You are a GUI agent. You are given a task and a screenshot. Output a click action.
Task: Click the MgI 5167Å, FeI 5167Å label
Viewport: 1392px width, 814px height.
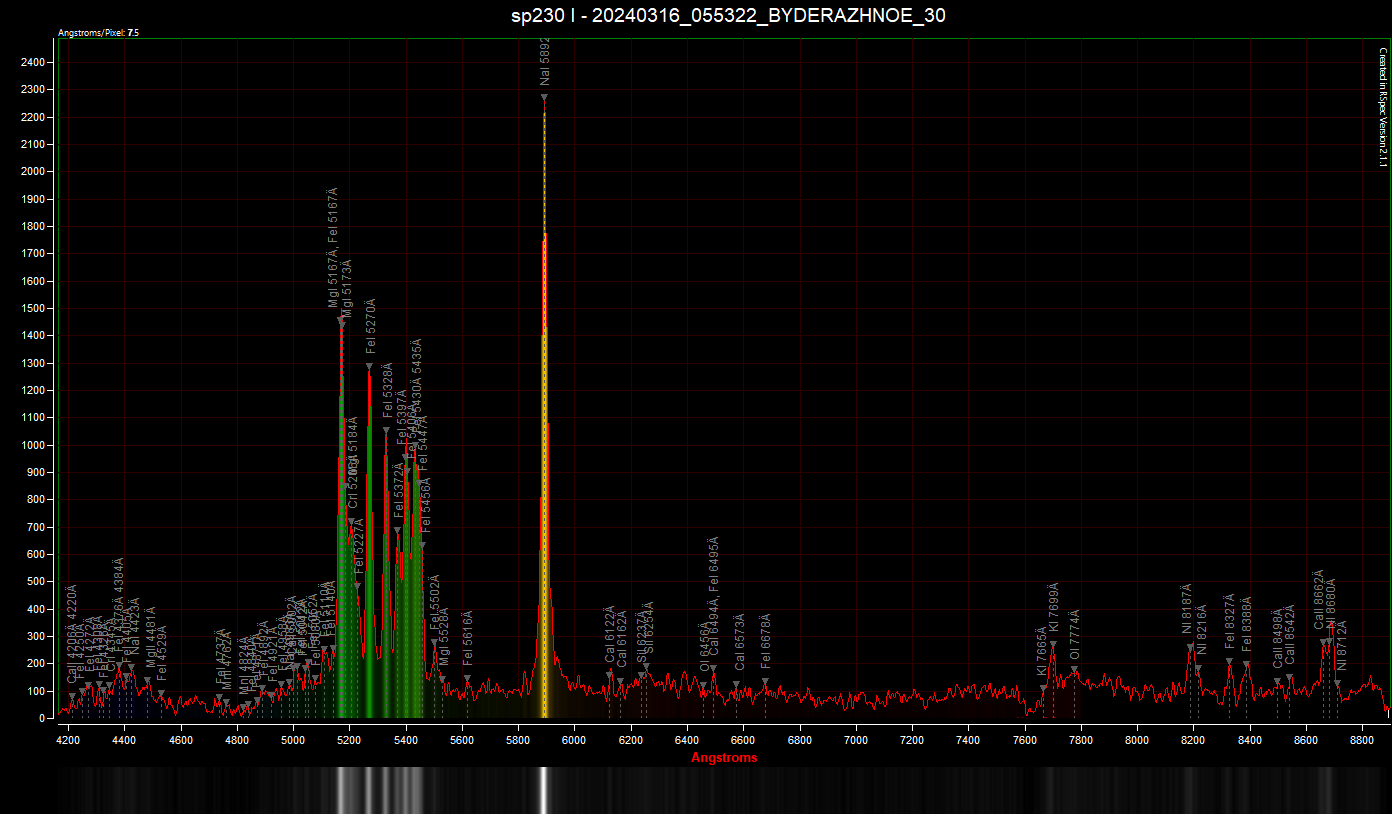(334, 247)
